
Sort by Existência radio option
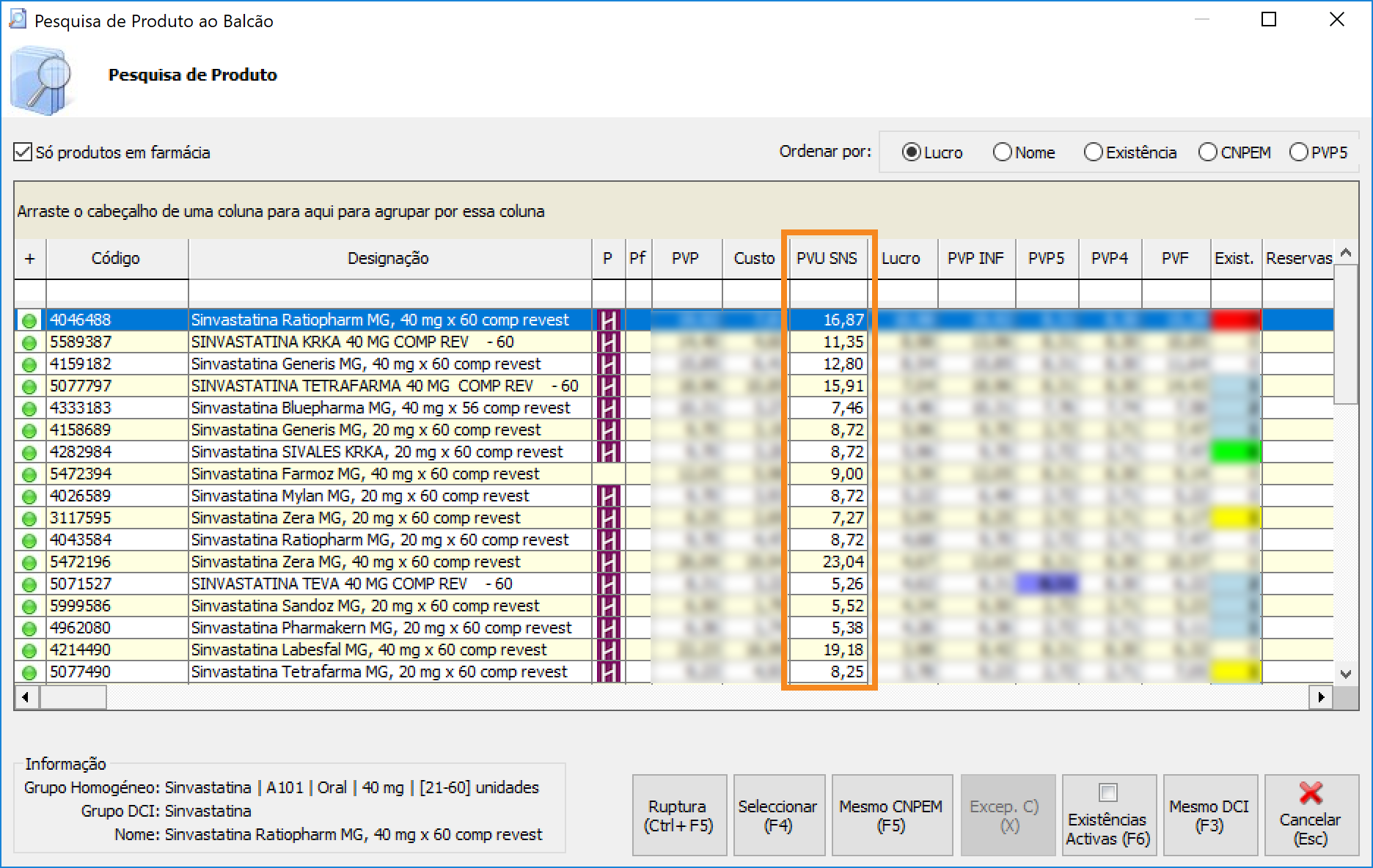1093,152
